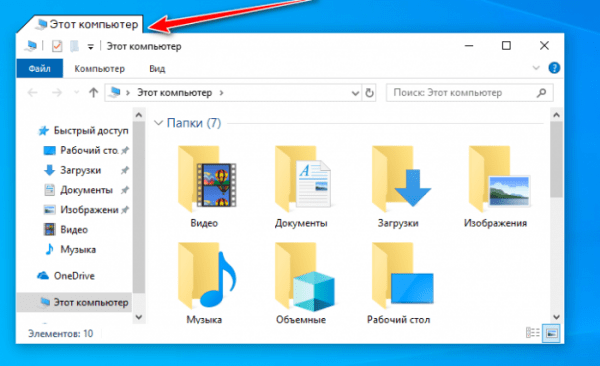Open the Рабочий стол folder icon
Viewport: 600px width, 366px height.
403,276
